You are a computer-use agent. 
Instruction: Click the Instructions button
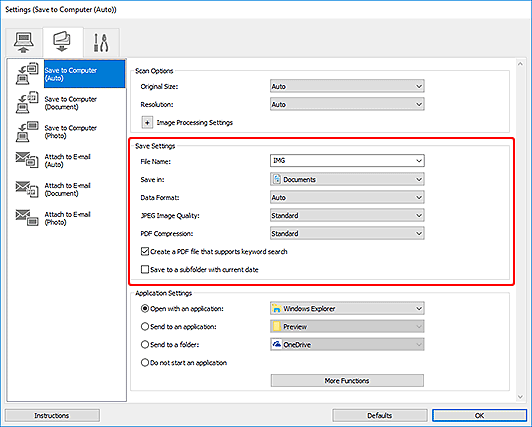point(52,415)
